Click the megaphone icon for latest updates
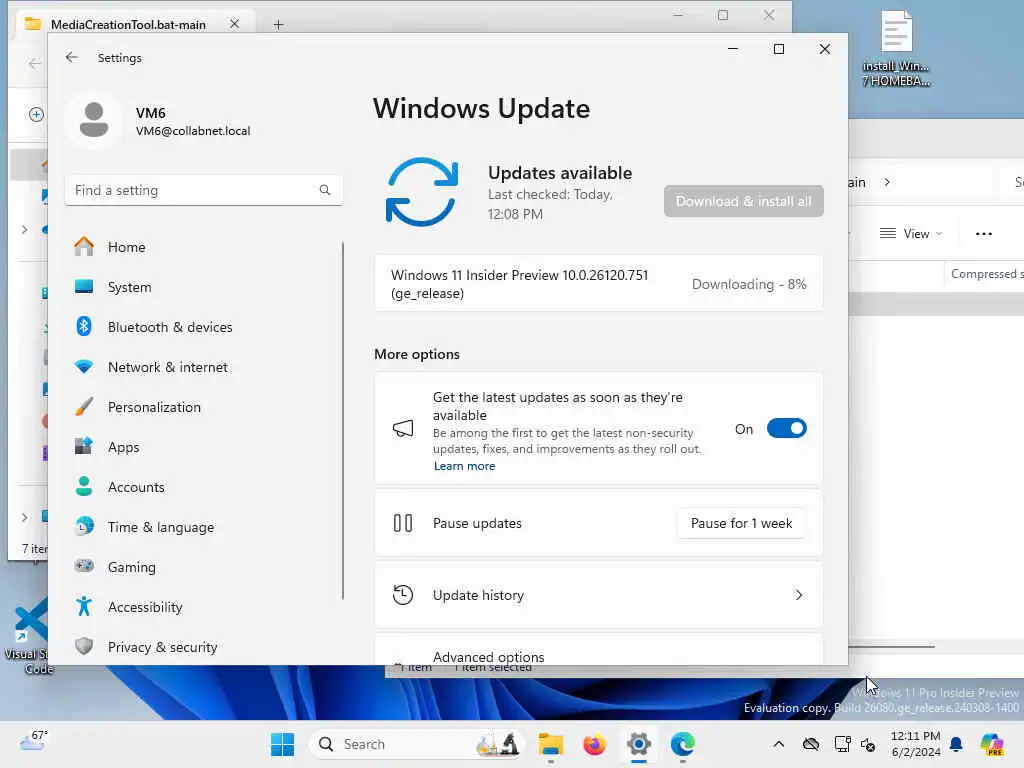The width and height of the screenshot is (1024, 768). [403, 428]
